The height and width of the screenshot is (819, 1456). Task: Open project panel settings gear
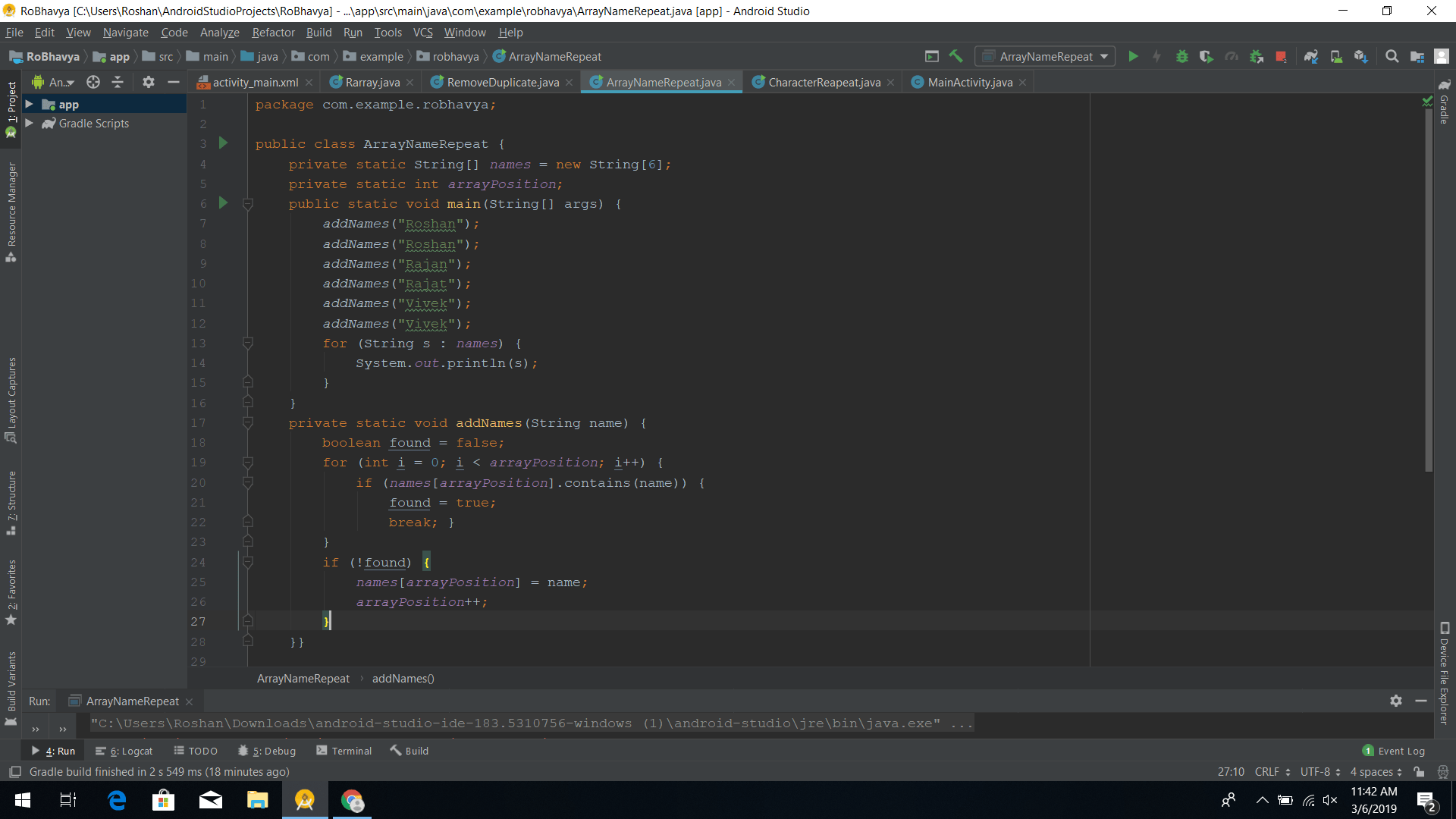pos(149,82)
